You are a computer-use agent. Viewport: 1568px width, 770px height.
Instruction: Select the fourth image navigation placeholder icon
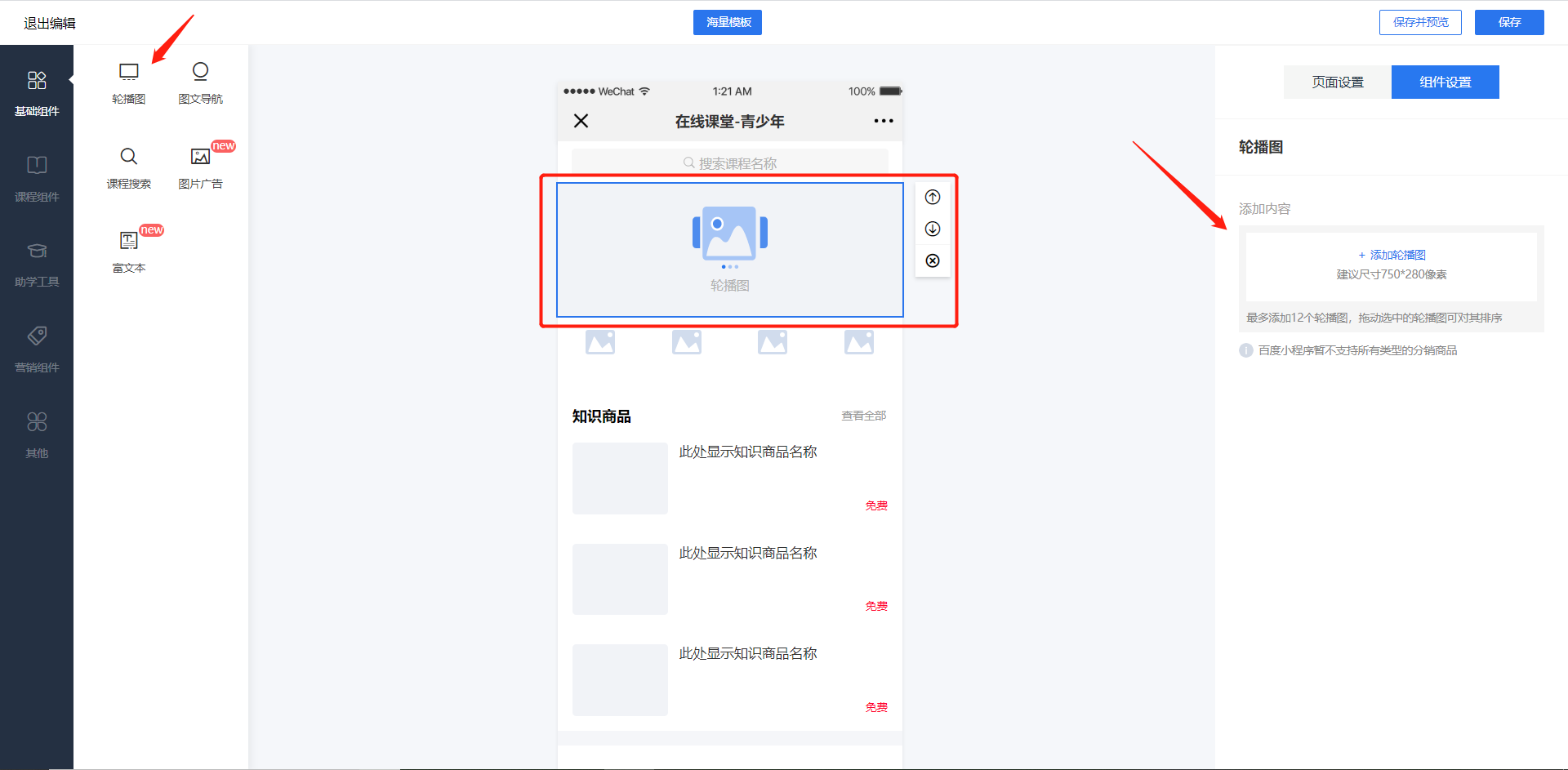(859, 341)
